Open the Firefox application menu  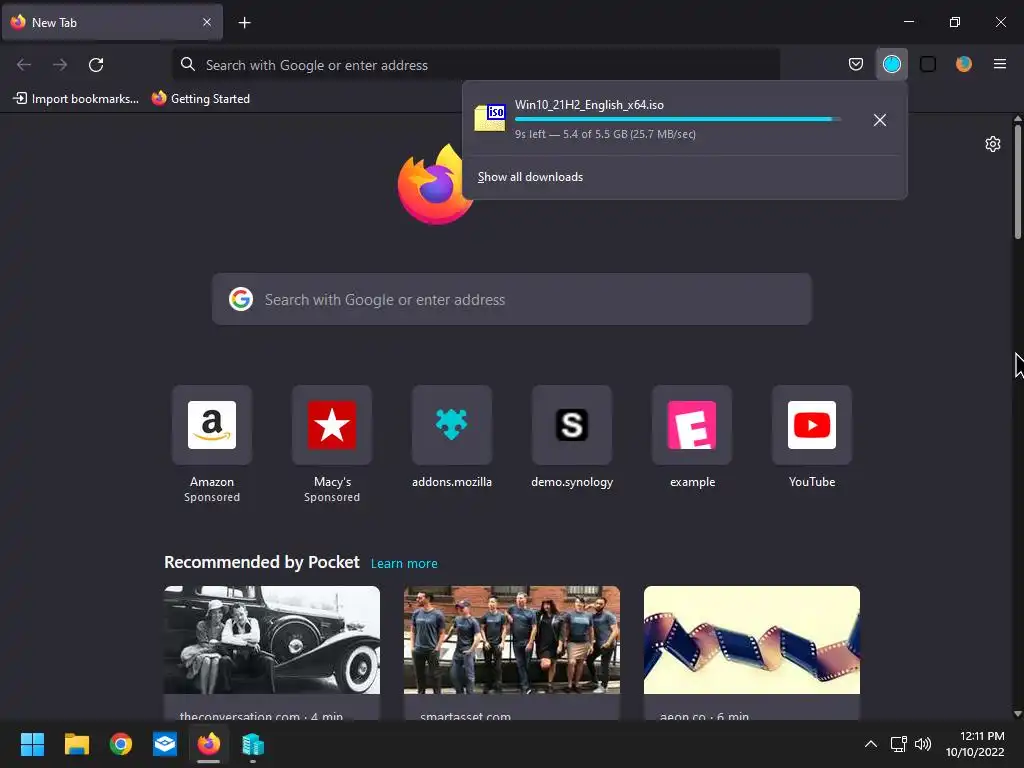(x=999, y=64)
